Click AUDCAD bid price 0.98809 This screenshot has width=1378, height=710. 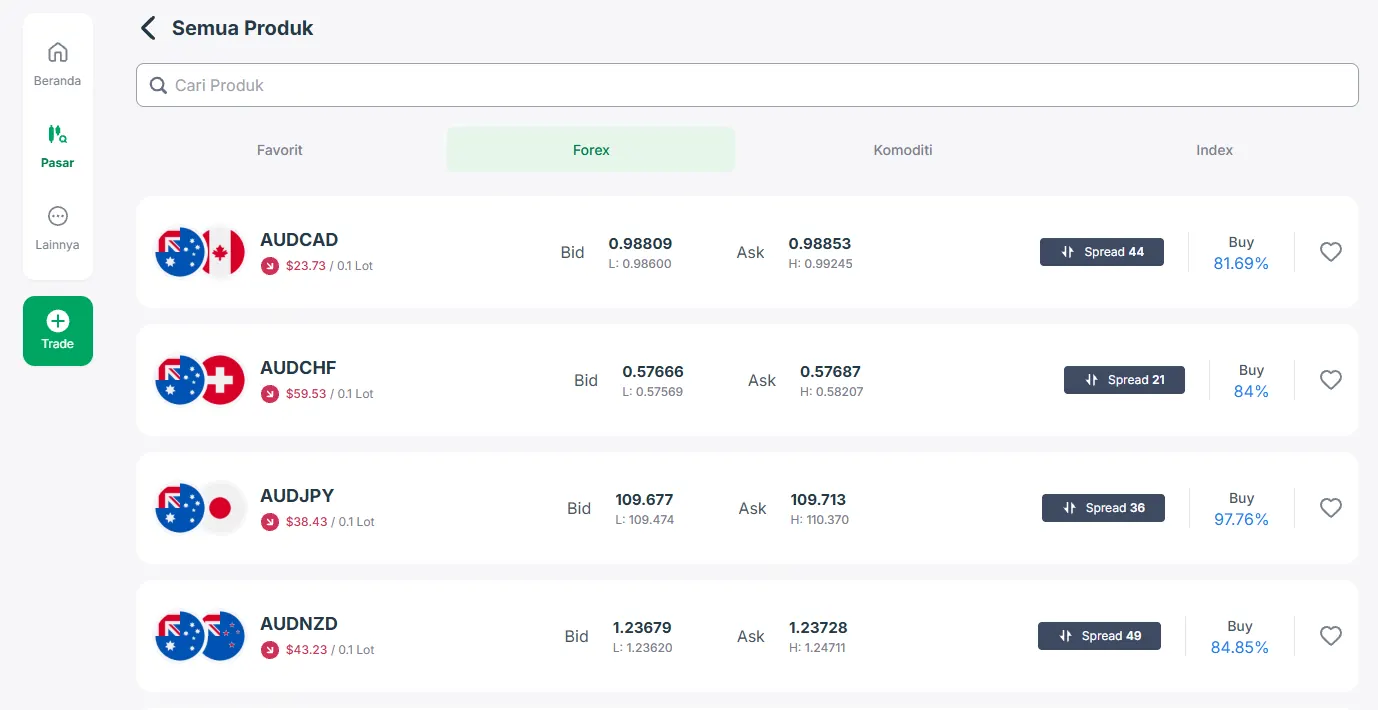640,244
